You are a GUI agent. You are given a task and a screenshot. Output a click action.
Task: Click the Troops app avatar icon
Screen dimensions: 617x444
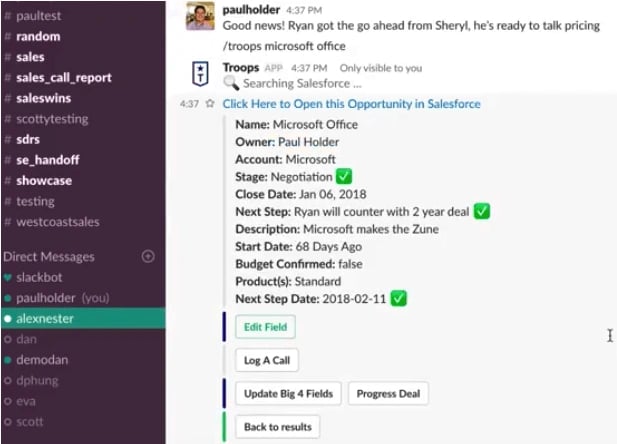[202, 73]
